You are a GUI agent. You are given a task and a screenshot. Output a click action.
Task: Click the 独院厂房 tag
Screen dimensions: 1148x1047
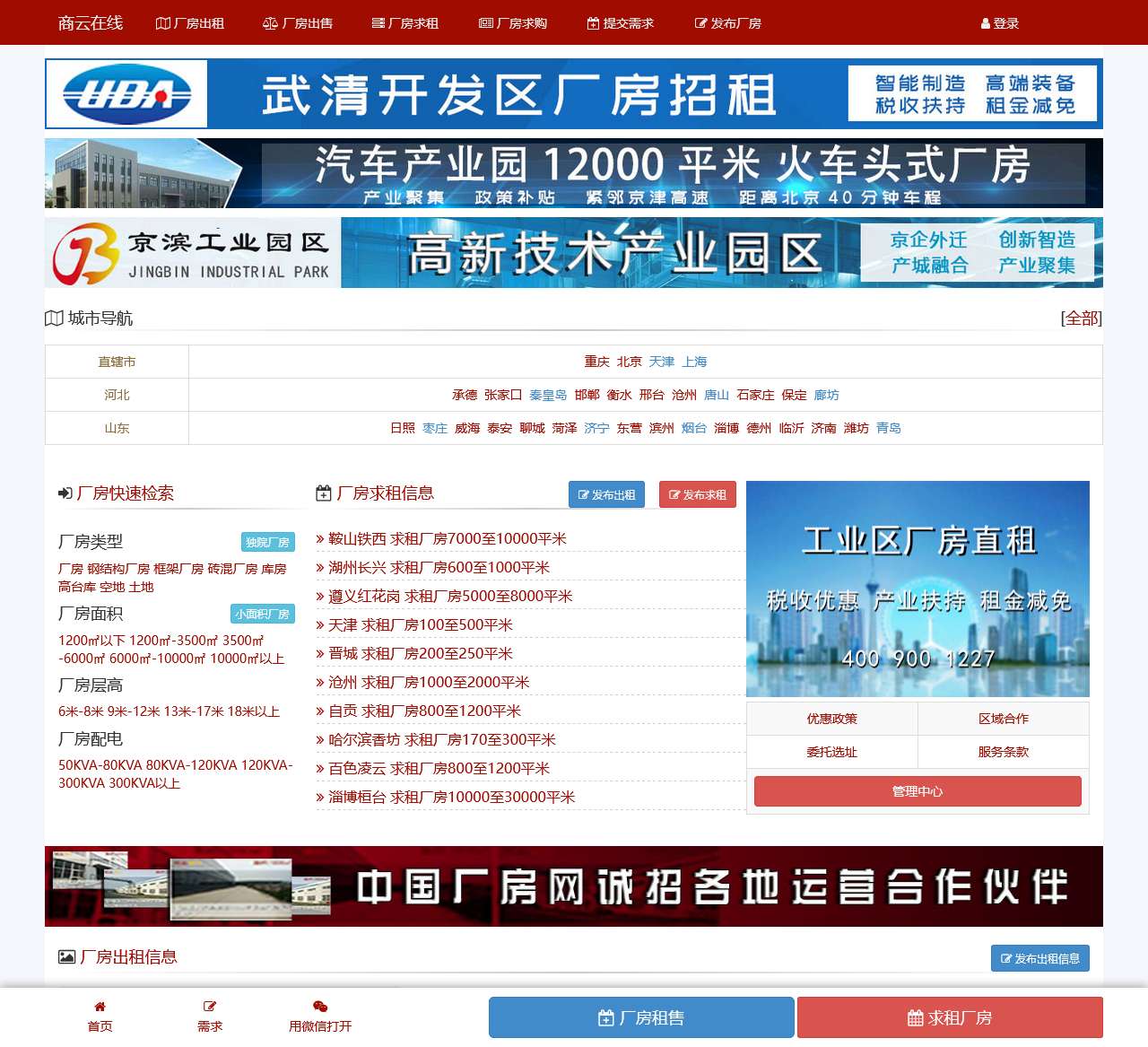pyautogui.click(x=267, y=542)
